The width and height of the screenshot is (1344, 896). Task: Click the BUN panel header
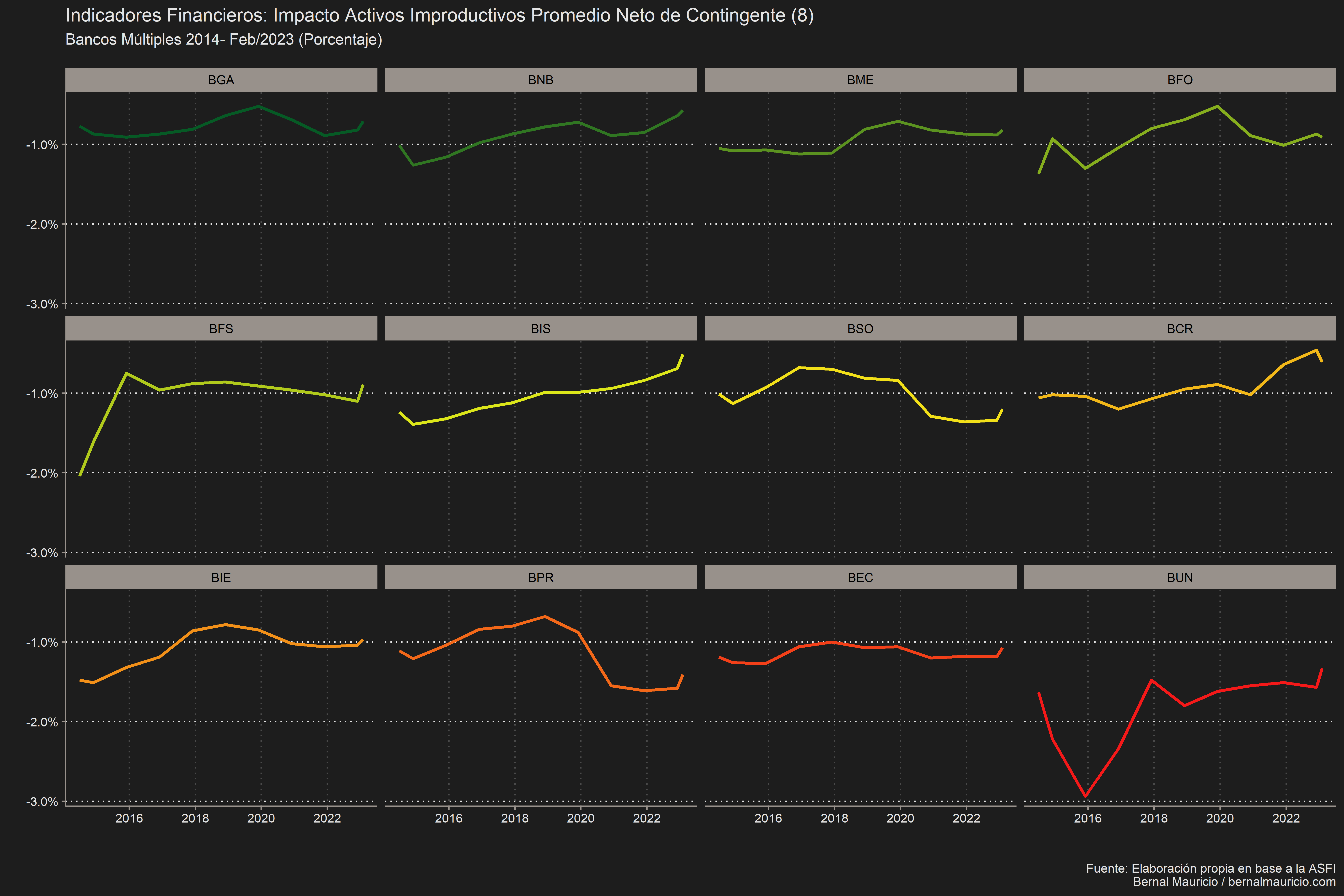coord(1180,577)
